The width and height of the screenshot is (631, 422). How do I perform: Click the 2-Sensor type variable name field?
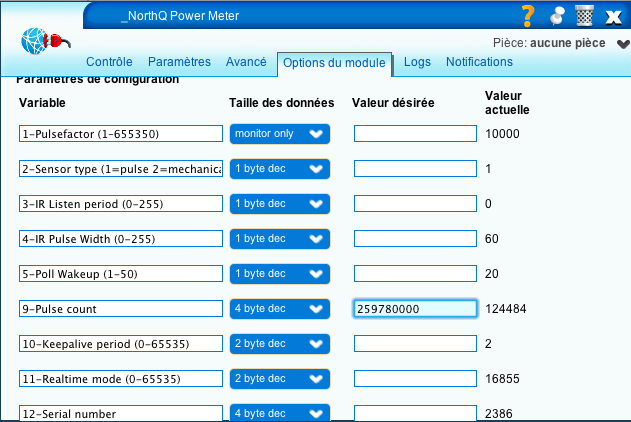click(x=121, y=169)
